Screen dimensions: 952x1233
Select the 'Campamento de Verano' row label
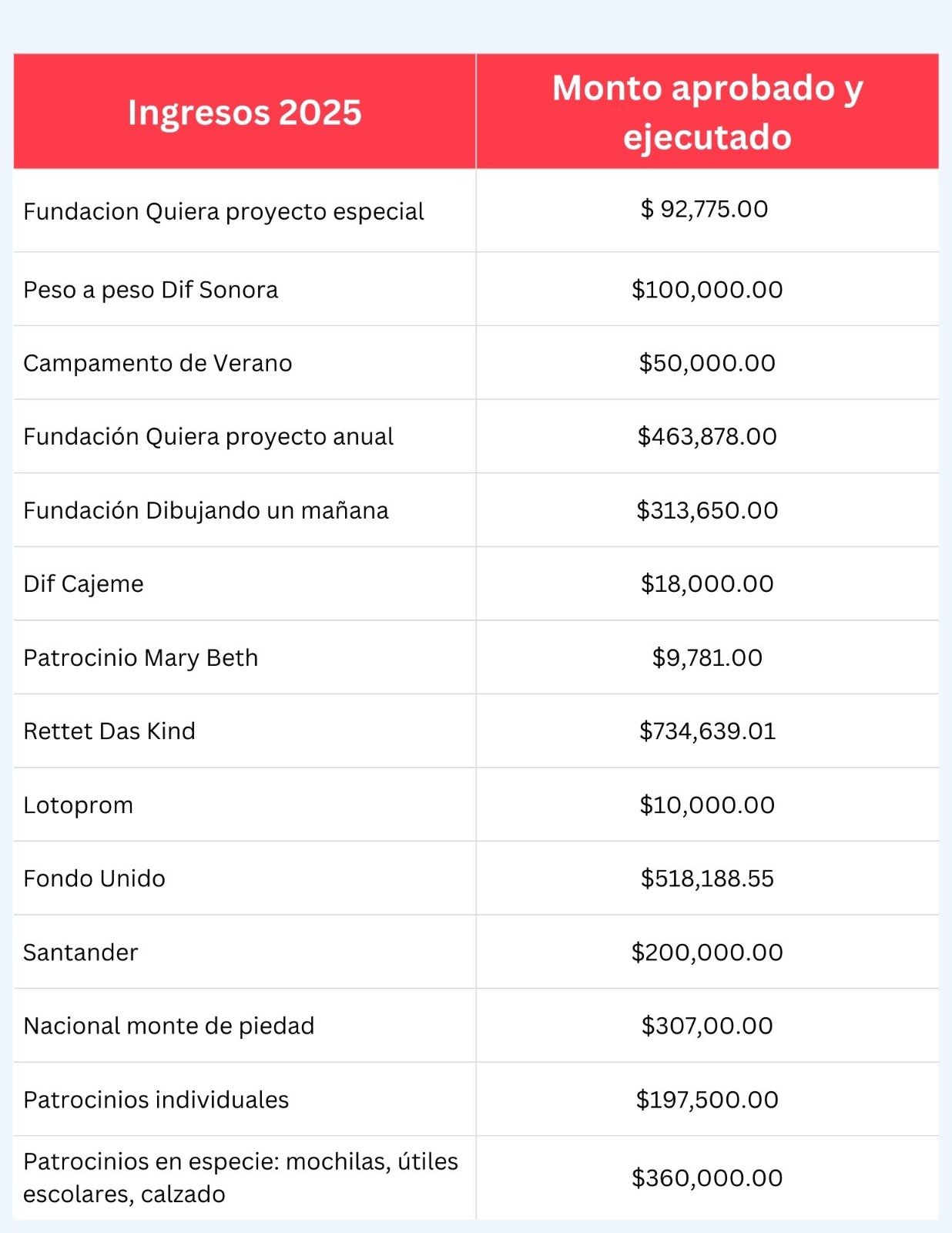coord(158,363)
